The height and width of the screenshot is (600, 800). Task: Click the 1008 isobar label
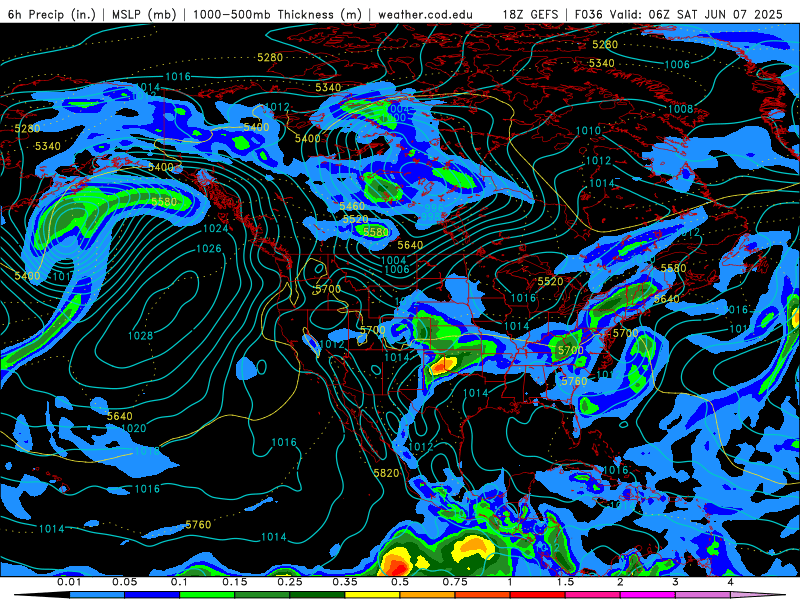click(681, 109)
